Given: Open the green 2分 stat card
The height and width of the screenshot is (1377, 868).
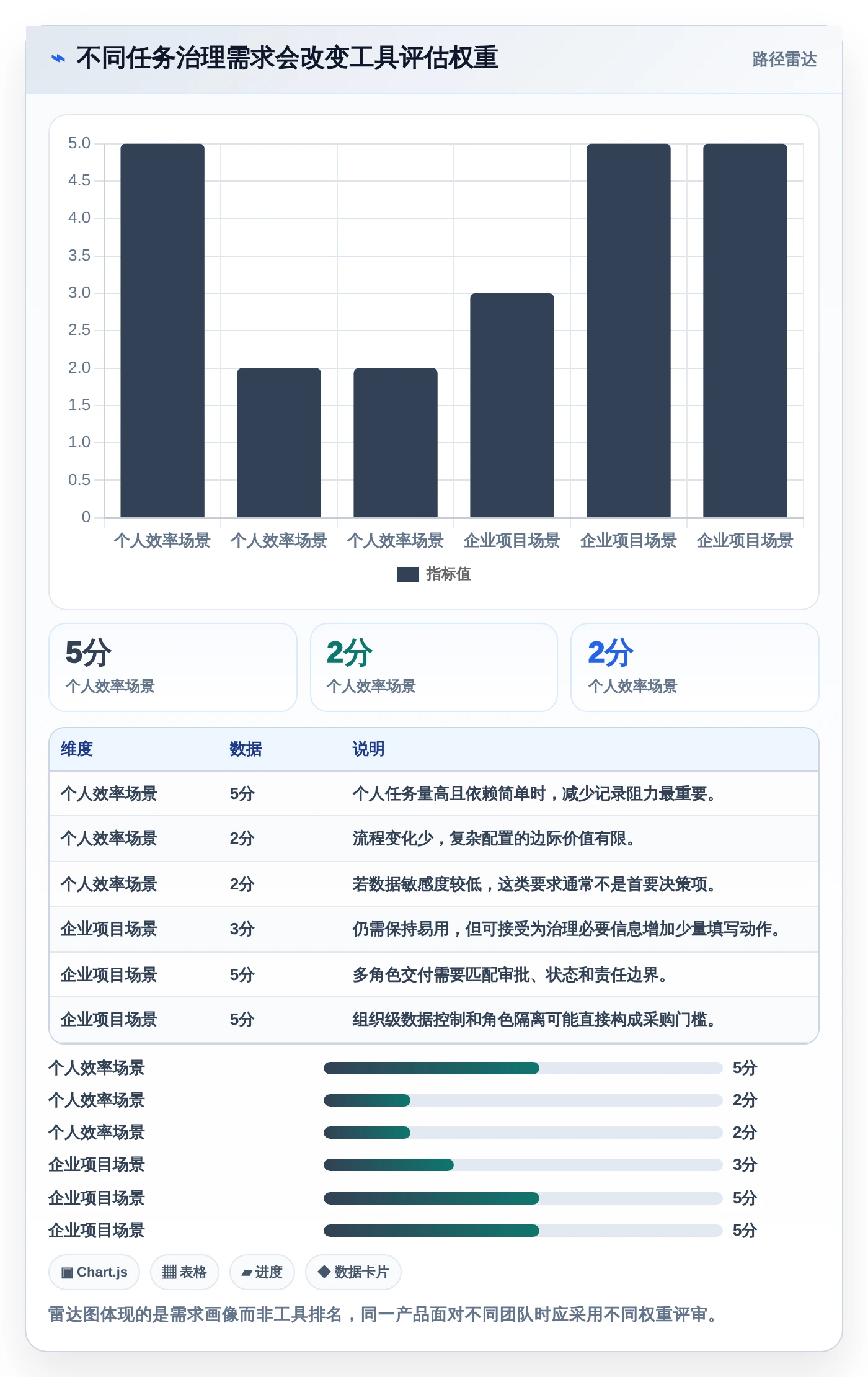Looking at the screenshot, I should coord(434,667).
